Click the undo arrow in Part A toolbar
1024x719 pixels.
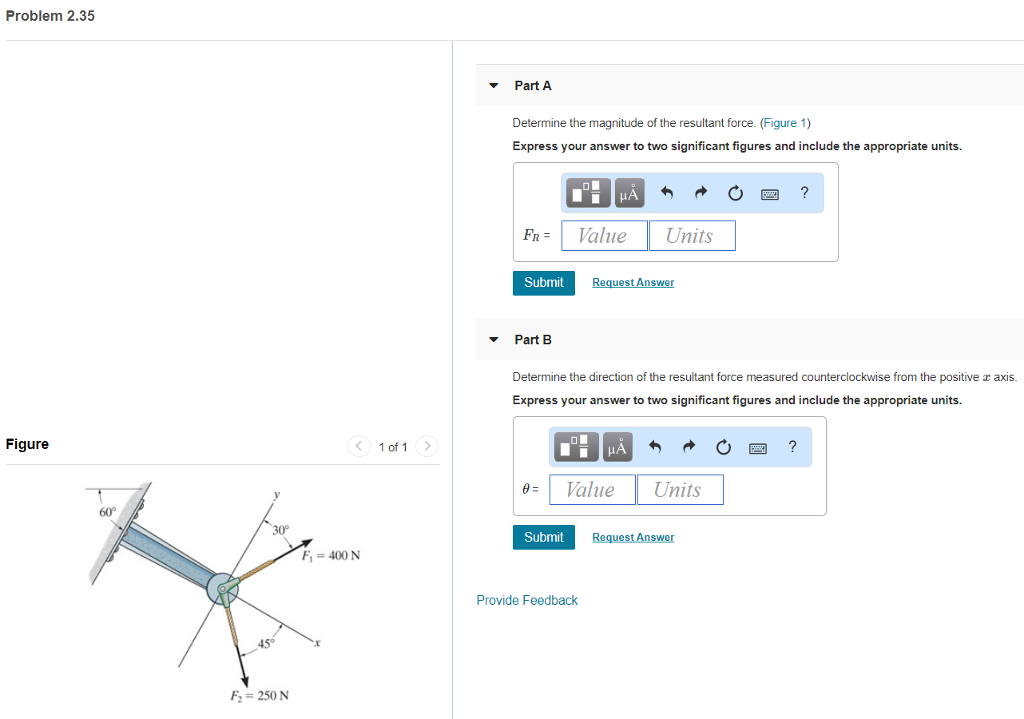667,192
